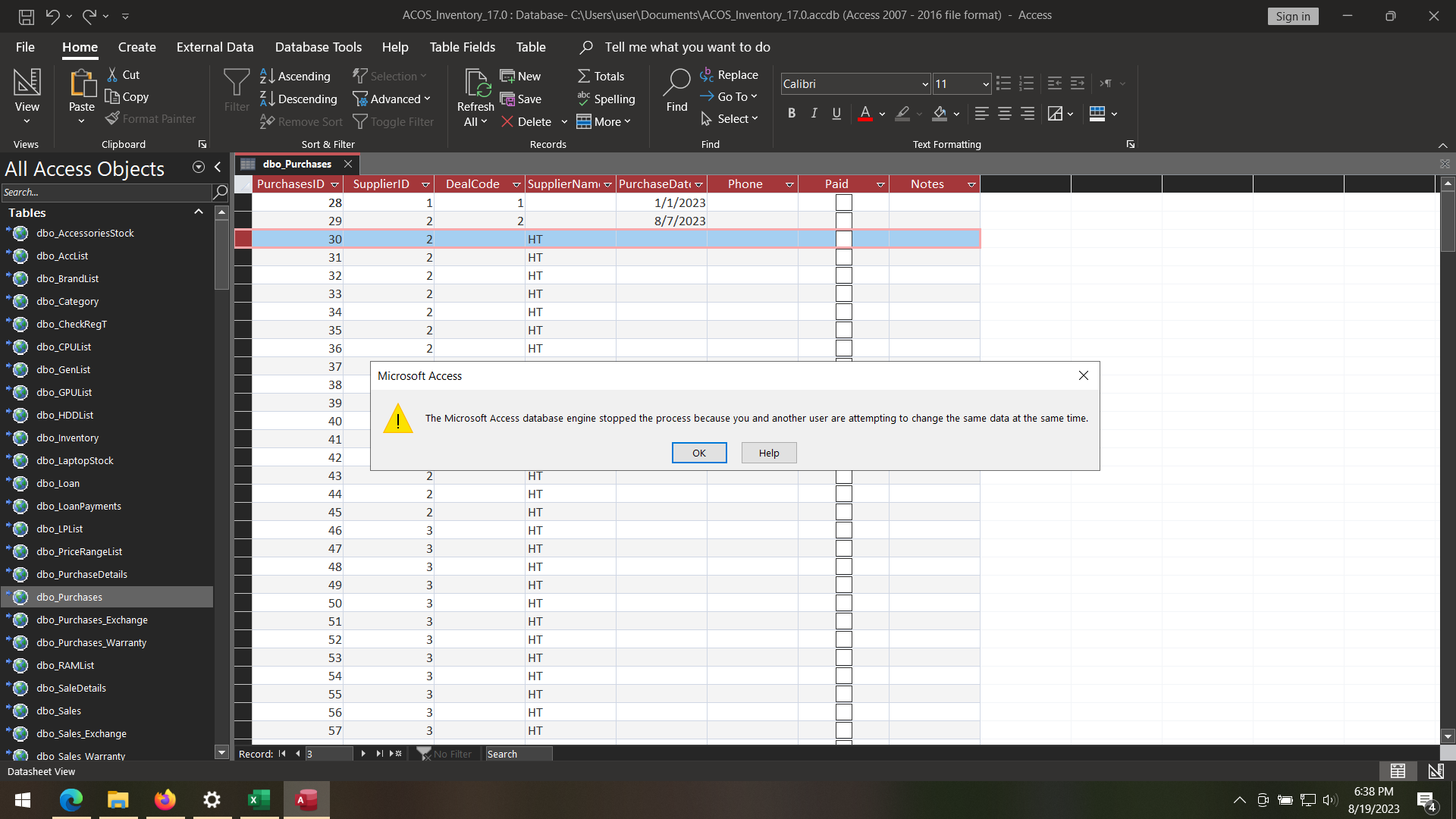1456x819 pixels.
Task: Select the Replace icon
Action: click(x=707, y=74)
